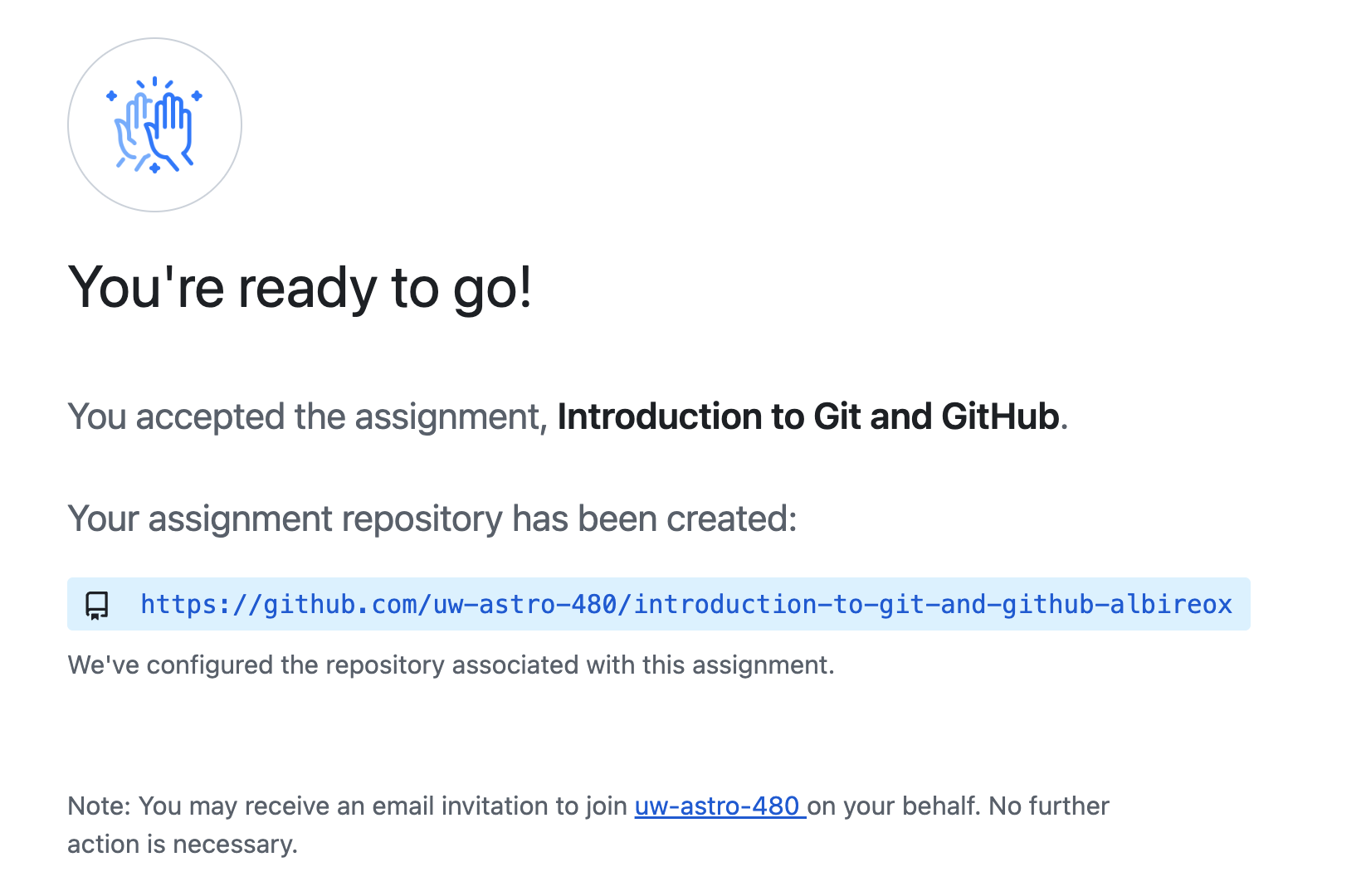Click "Your assignment repository has been created:" text
1366x896 pixels.
pyautogui.click(x=432, y=519)
